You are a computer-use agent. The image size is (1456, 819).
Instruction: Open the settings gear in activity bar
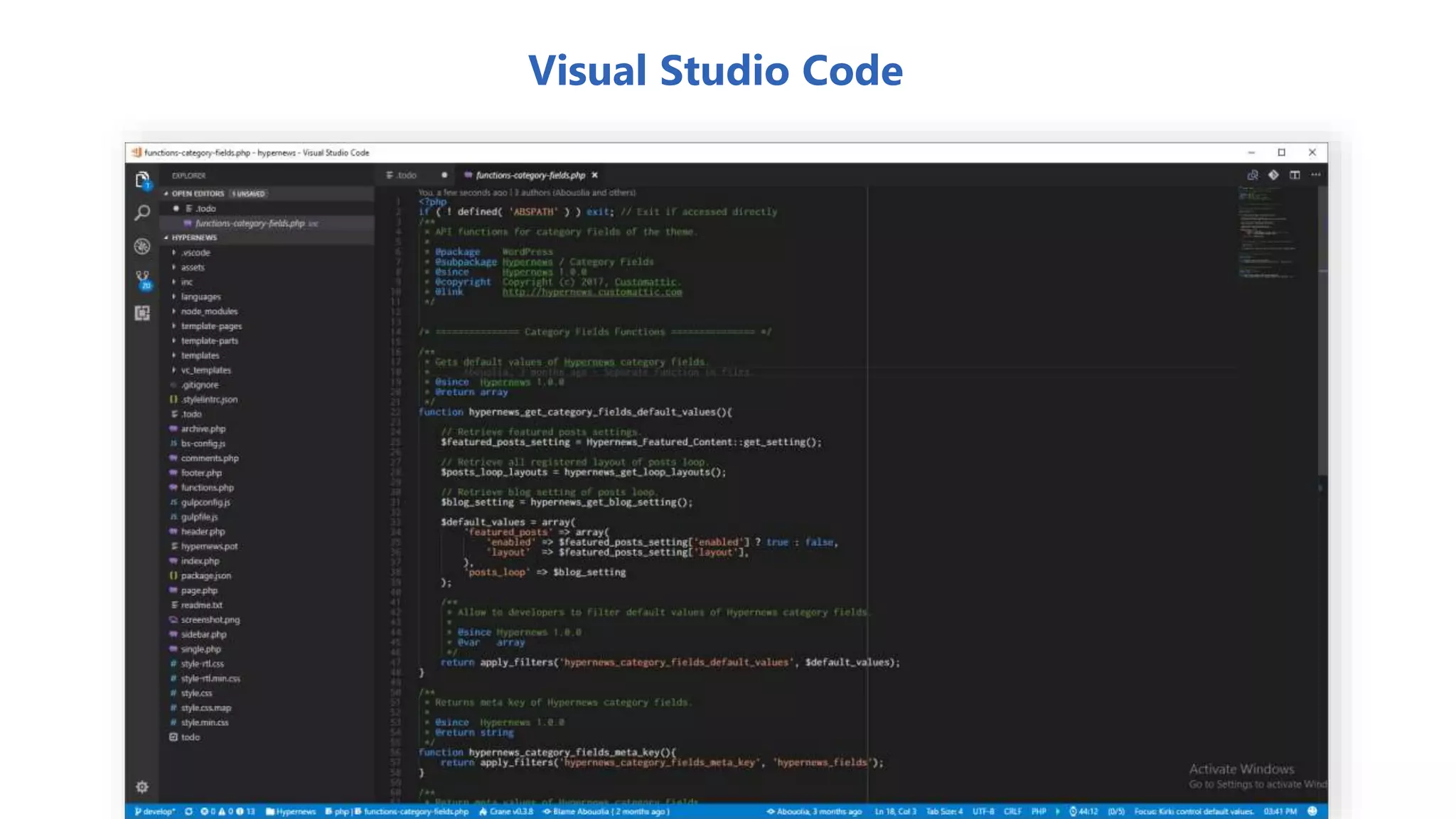[x=142, y=786]
